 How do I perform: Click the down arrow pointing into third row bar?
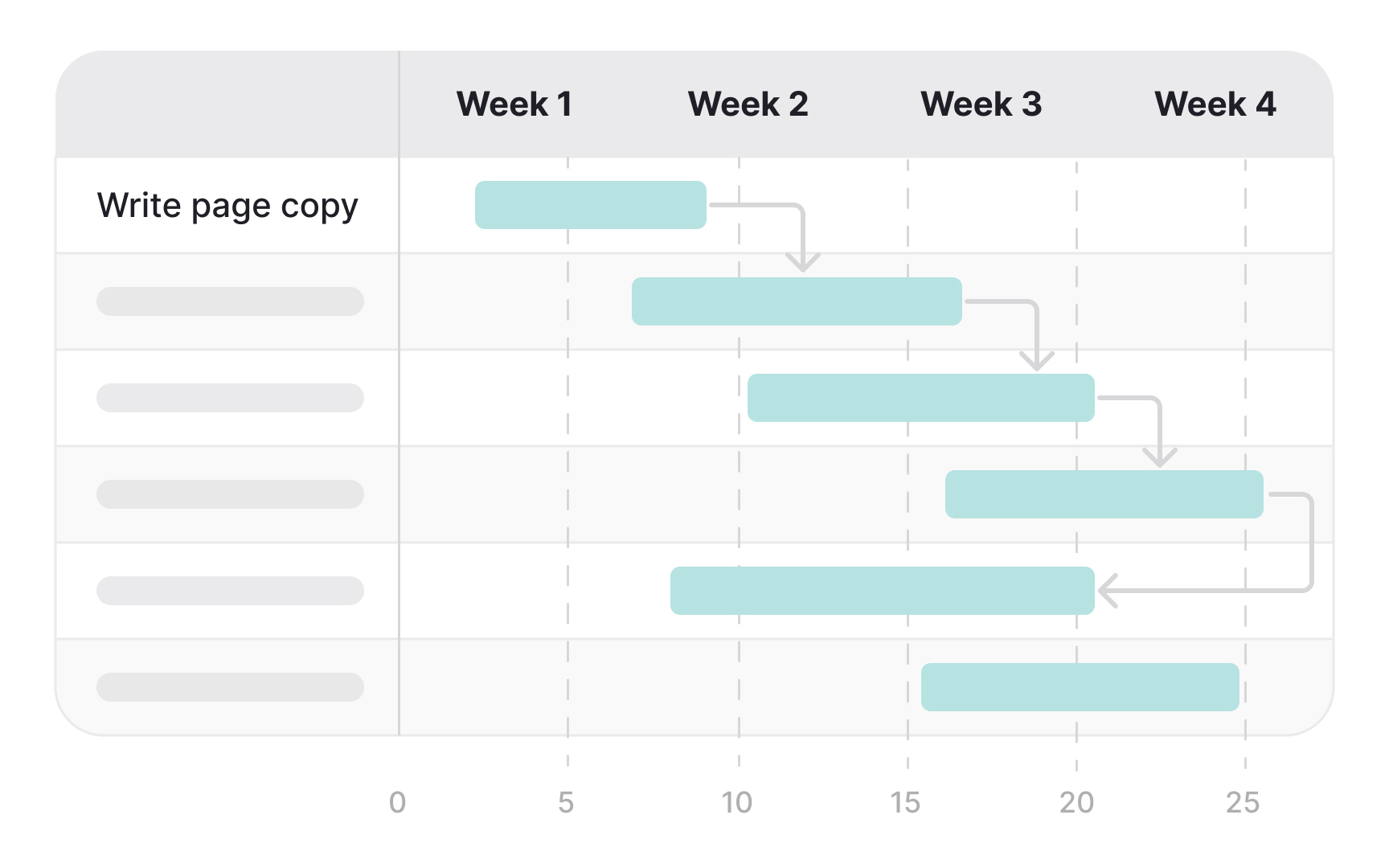pos(1037,358)
